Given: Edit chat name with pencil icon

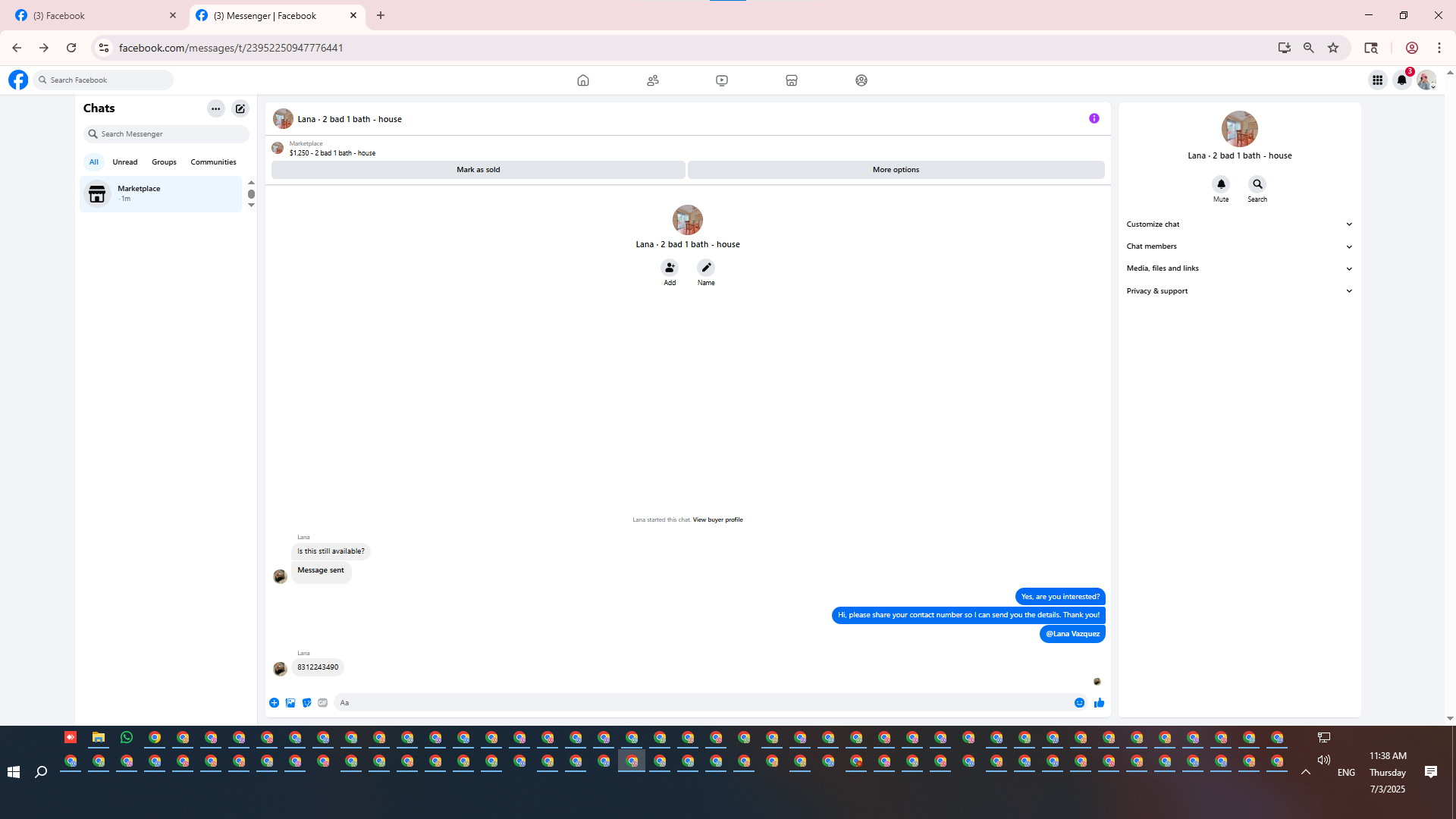Looking at the screenshot, I should (706, 268).
